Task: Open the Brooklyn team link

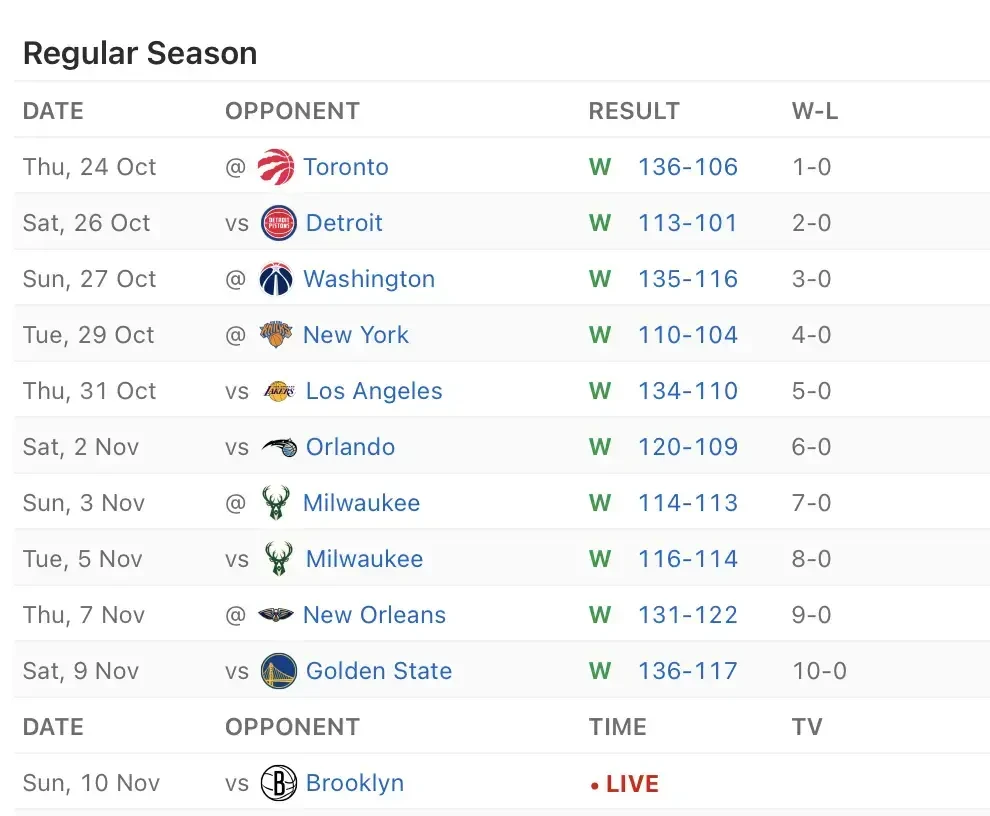Action: [x=355, y=783]
